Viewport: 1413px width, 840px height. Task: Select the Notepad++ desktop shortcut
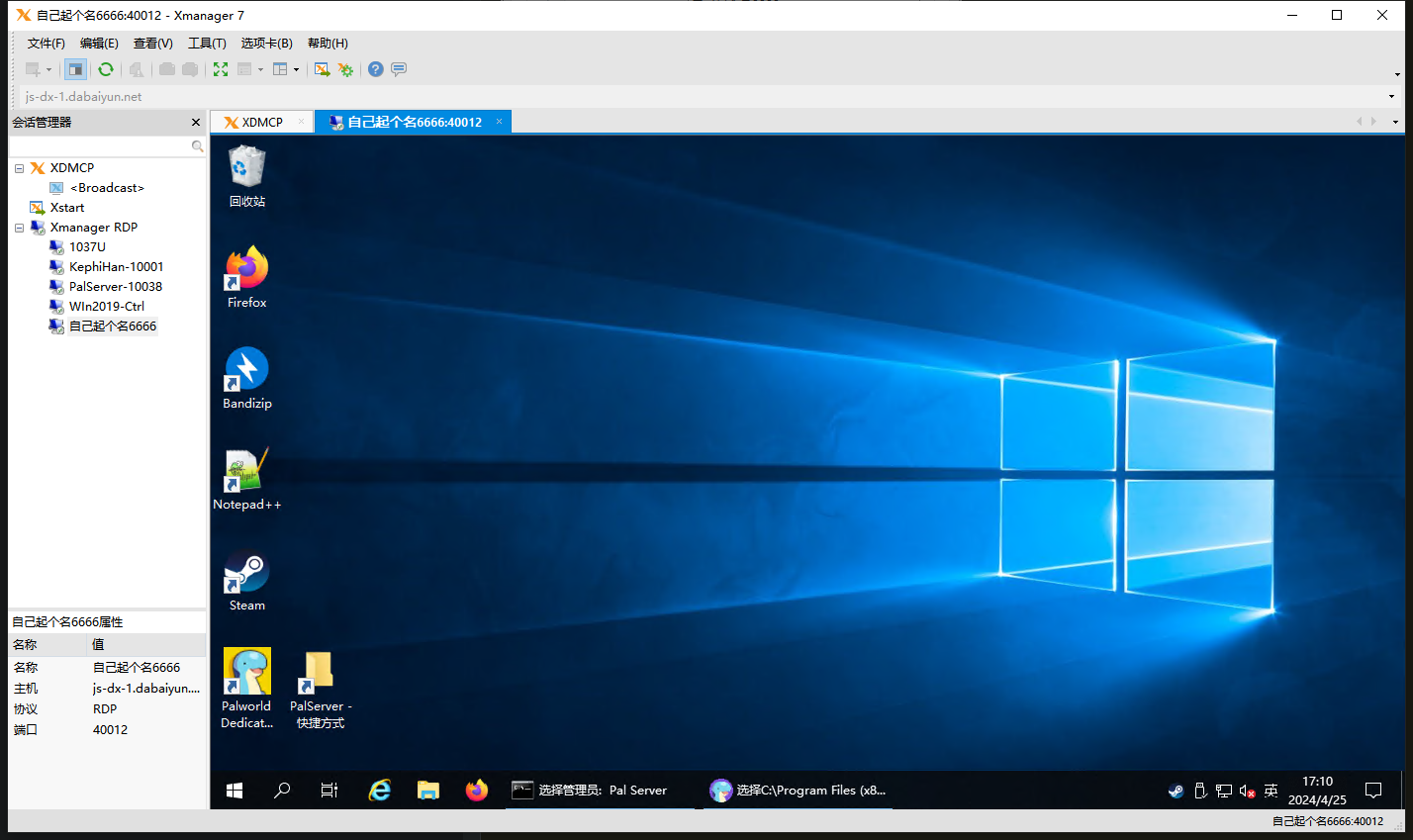pos(247,480)
